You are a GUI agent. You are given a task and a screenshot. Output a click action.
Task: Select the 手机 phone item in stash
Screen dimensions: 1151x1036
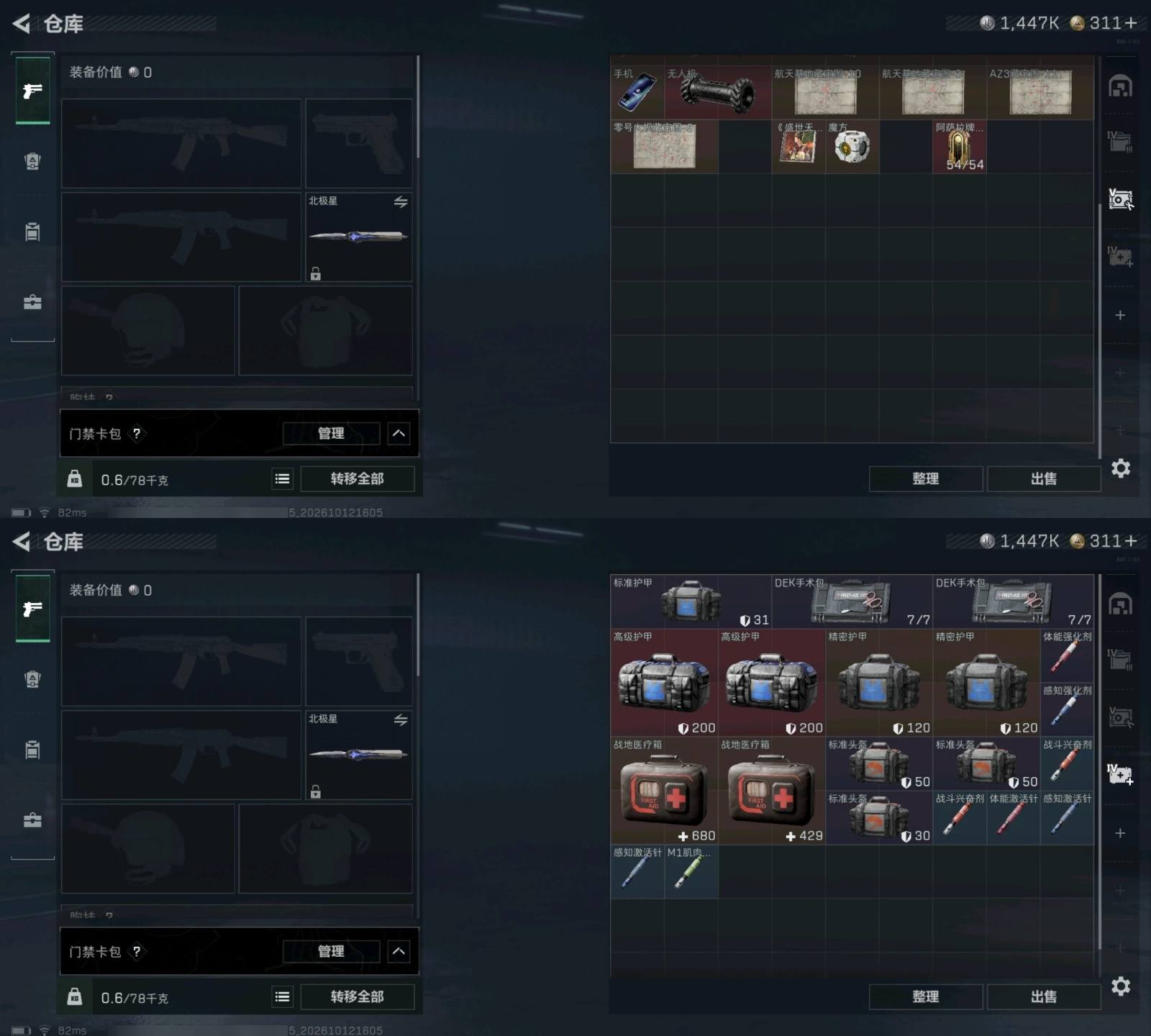[x=637, y=92]
